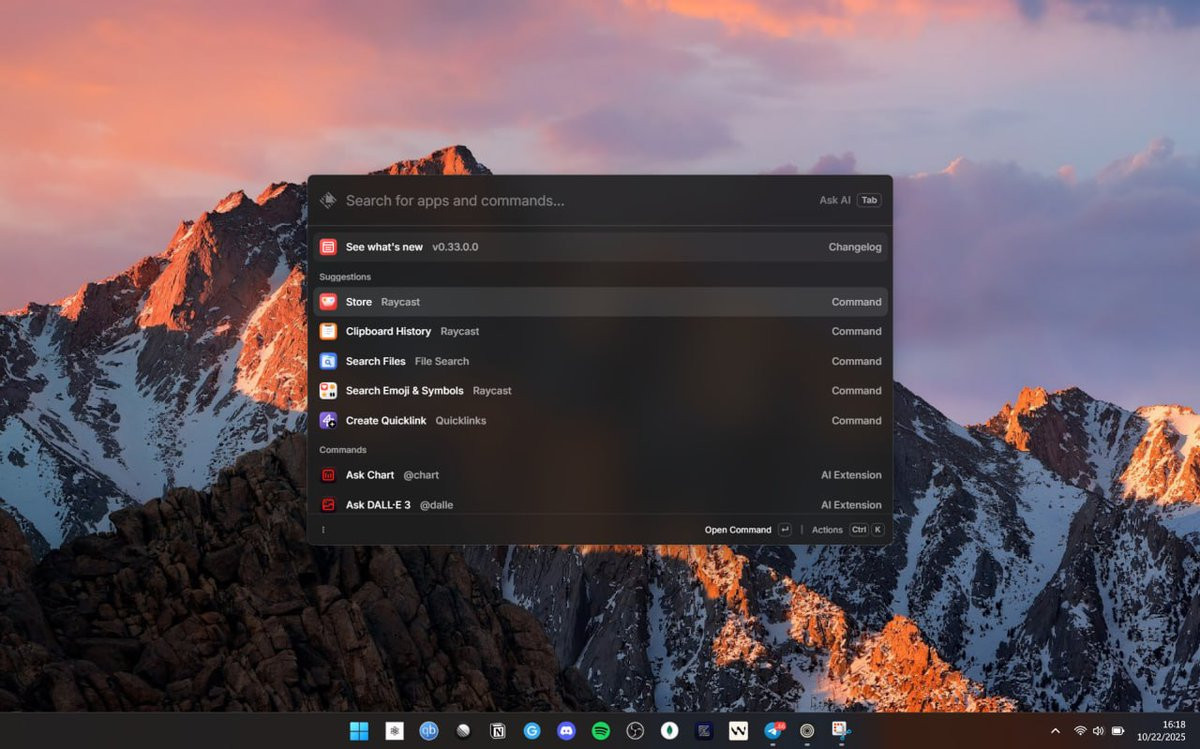The height and width of the screenshot is (749, 1200).
Task: Choose the Create Quicklink command
Action: click(x=600, y=421)
